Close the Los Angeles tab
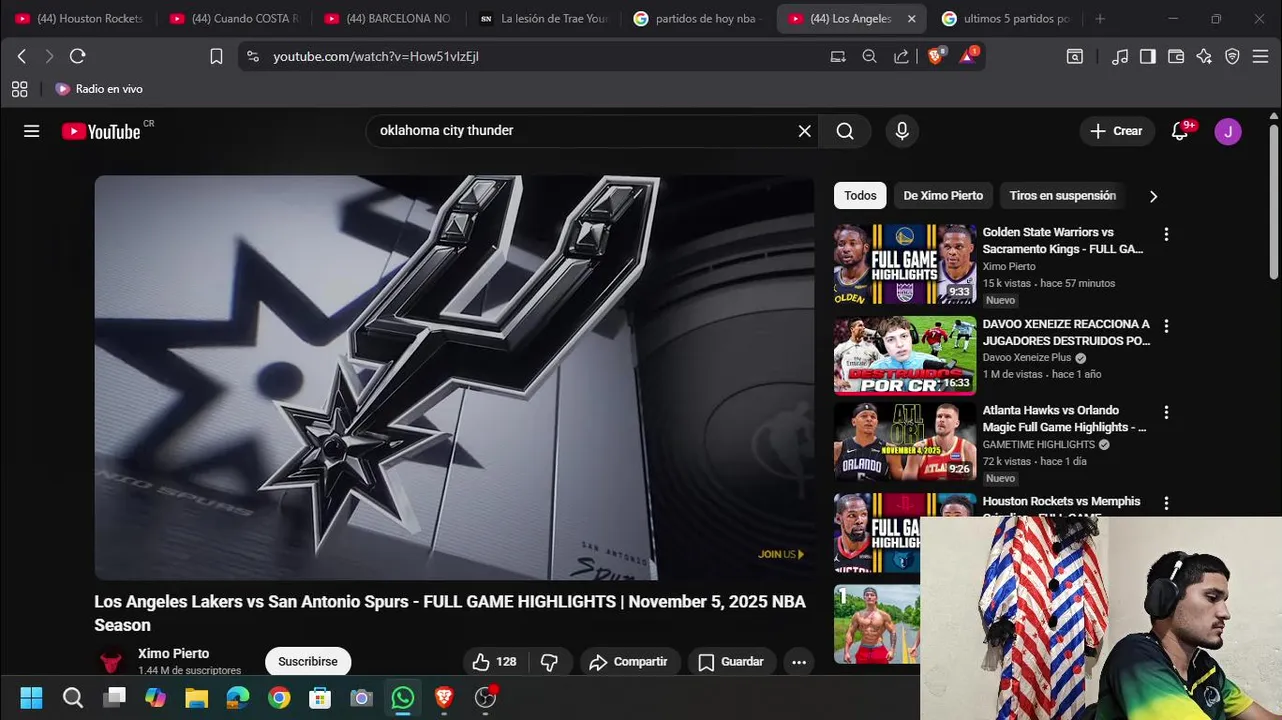Viewport: 1282px width, 720px height. click(911, 18)
